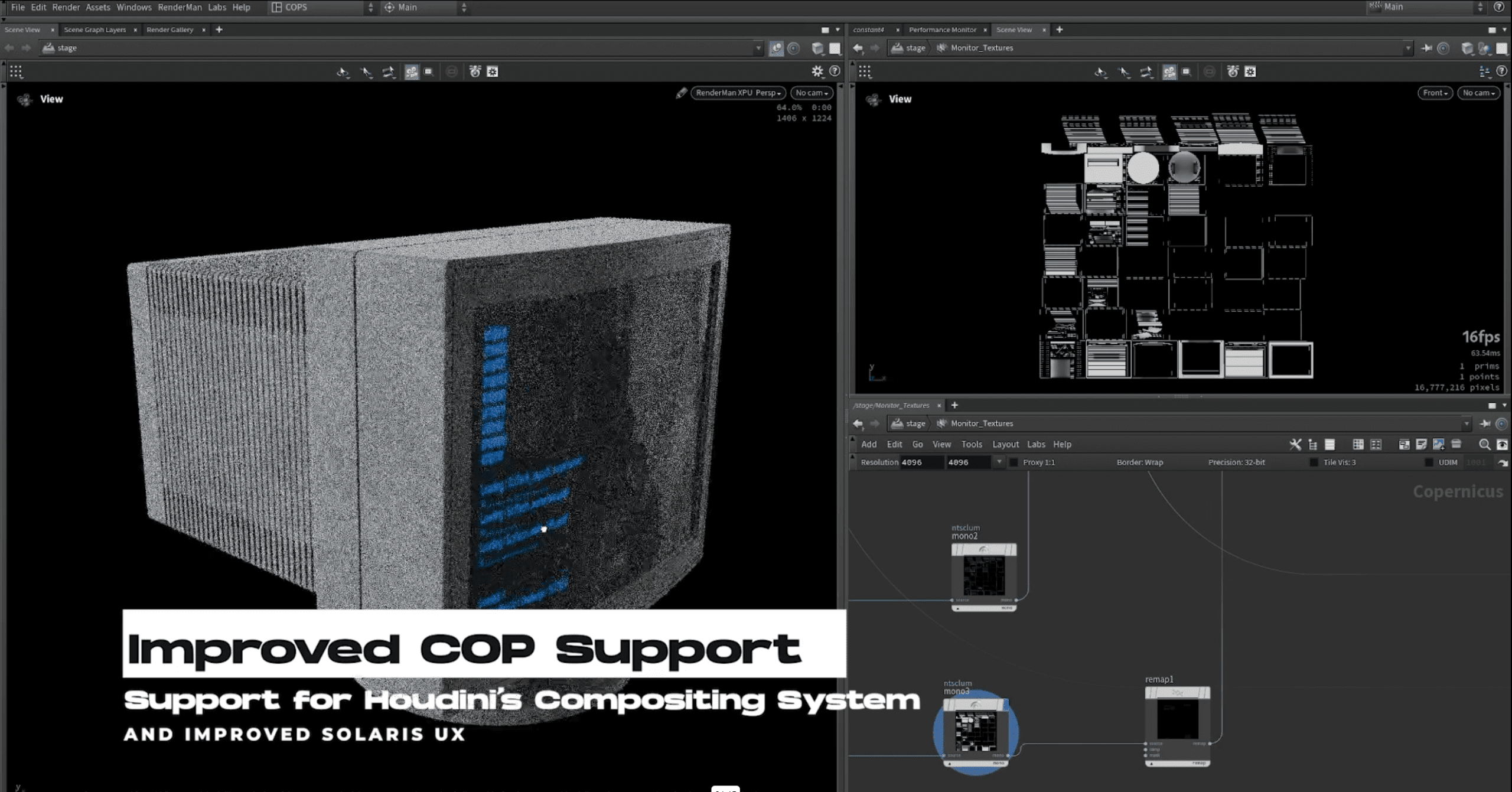Viewport: 1512px width, 792px height.
Task: Add a new pane tab with the plus button
Action: (219, 30)
